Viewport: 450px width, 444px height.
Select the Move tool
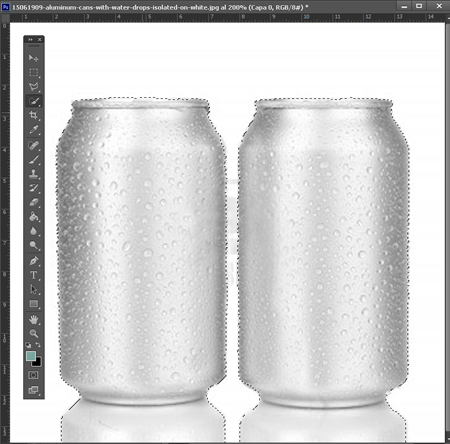click(x=34, y=58)
